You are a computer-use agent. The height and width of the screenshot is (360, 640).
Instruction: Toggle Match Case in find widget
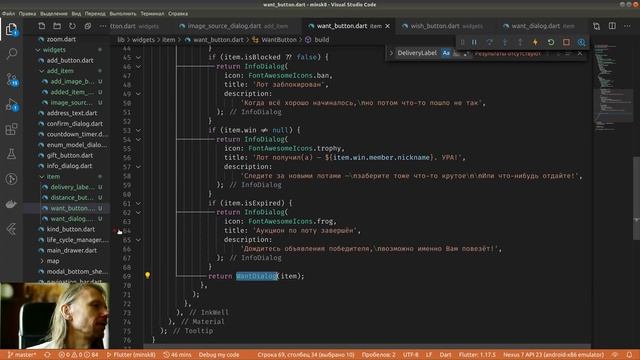(446, 53)
